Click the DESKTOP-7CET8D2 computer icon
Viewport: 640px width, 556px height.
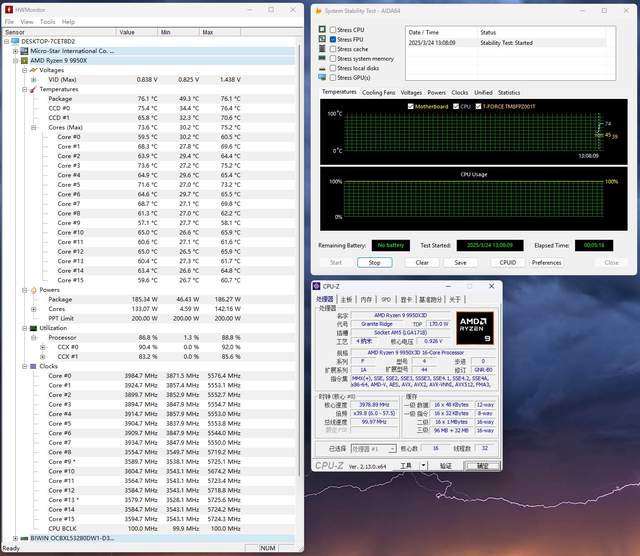[16, 41]
